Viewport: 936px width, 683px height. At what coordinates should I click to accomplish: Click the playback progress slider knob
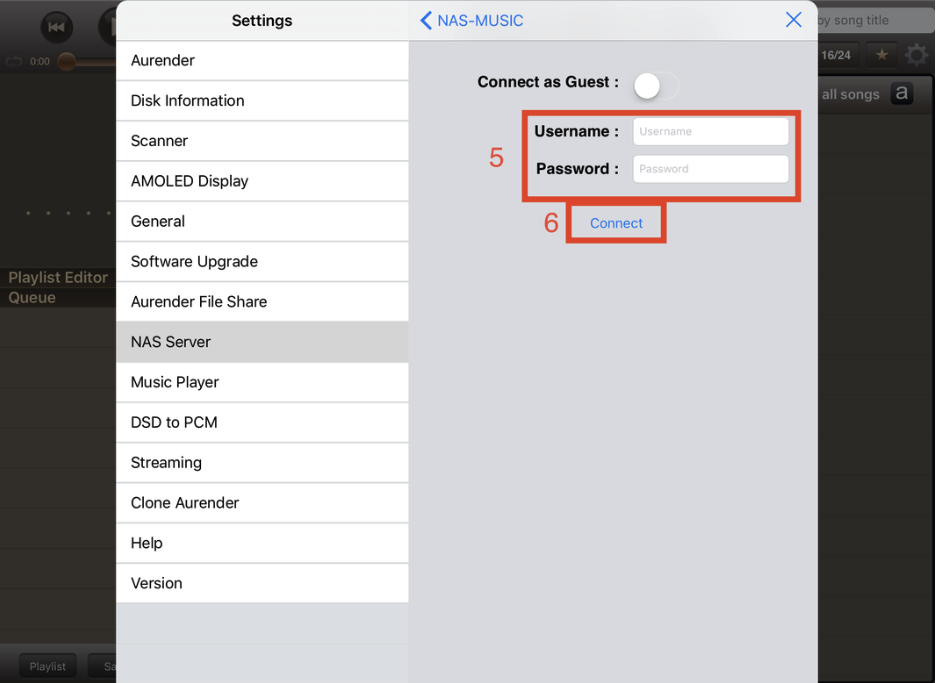point(66,62)
